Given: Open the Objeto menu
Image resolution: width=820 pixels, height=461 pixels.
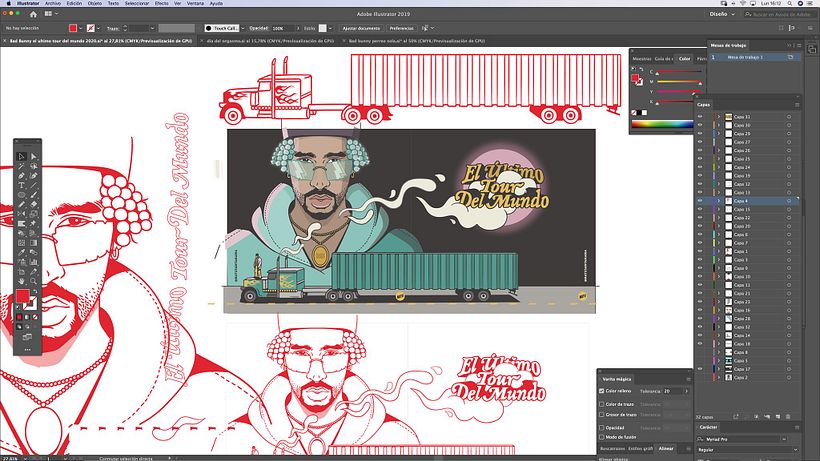Looking at the screenshot, I should [95, 3].
